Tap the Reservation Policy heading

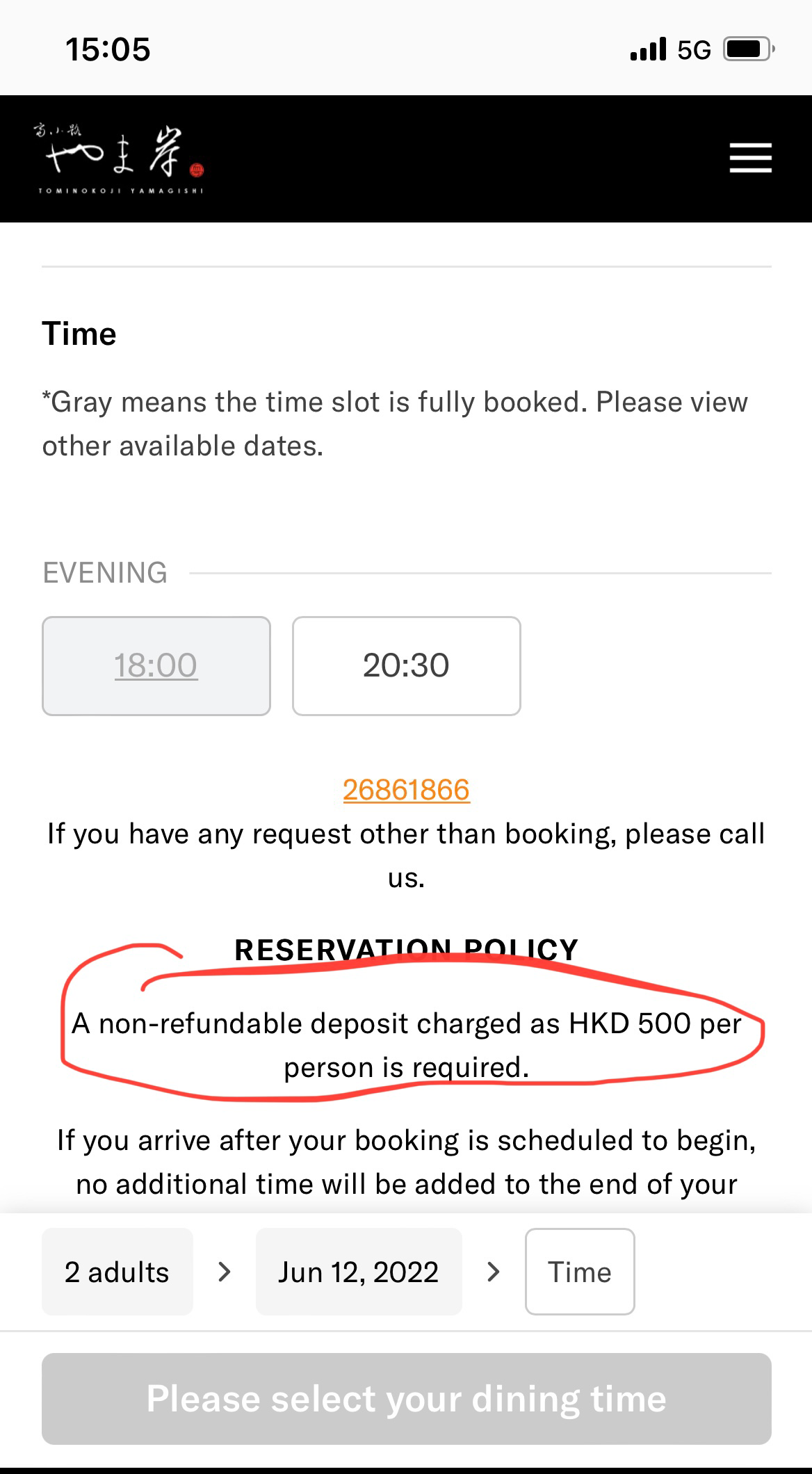[407, 950]
